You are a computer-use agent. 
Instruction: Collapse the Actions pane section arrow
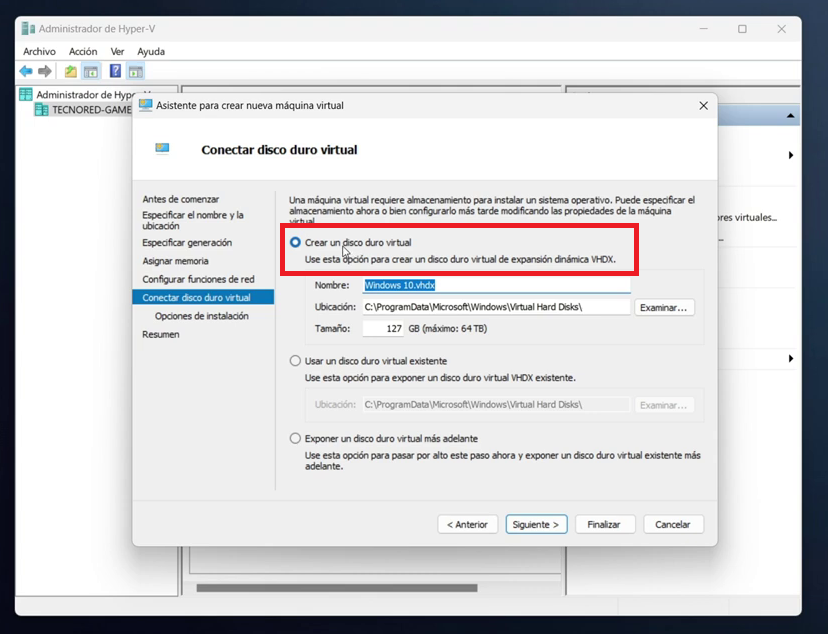tap(791, 116)
